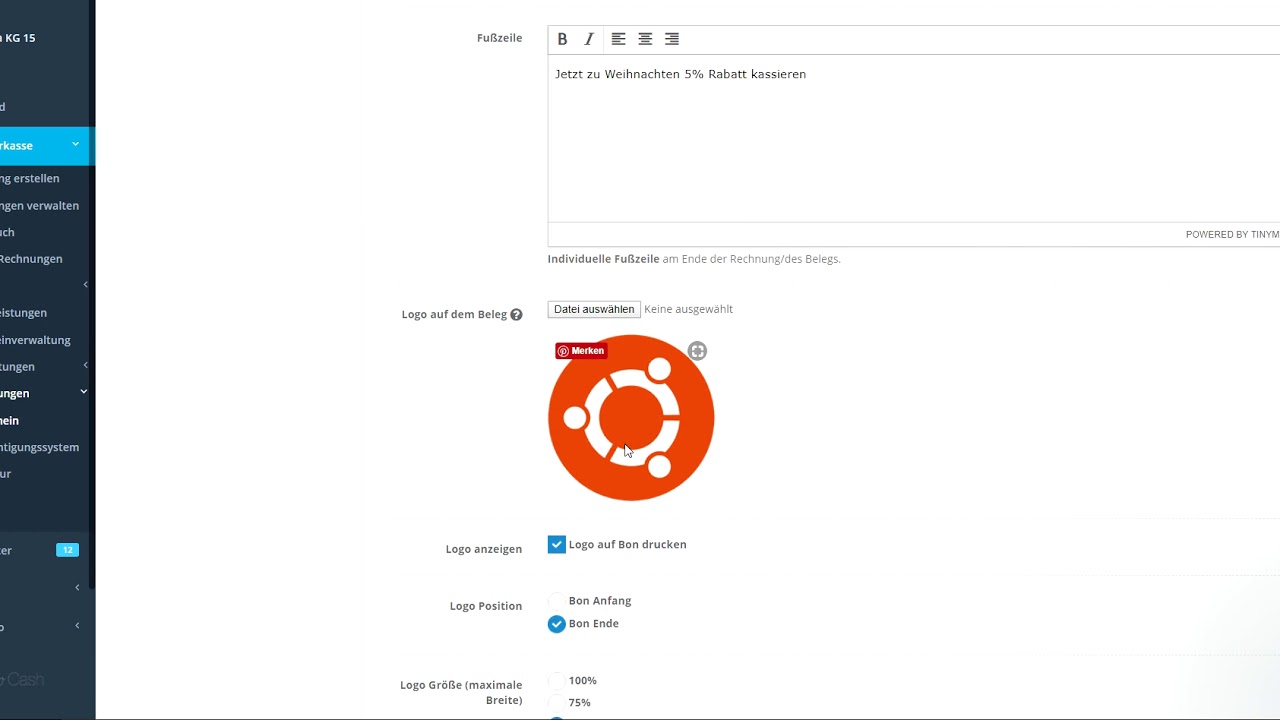Align Fußzeile text right
Viewport: 1280px width, 720px height.
672,39
